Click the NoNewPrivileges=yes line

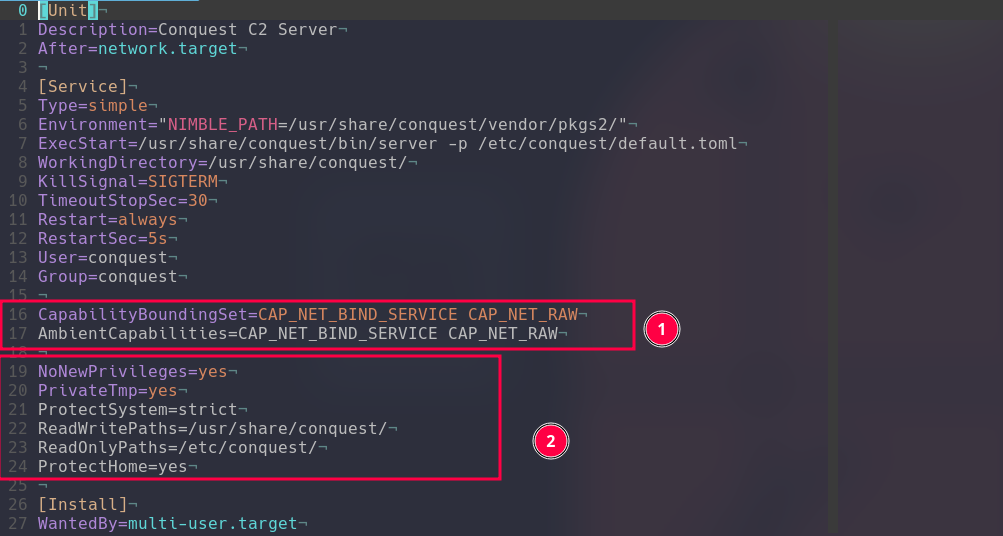click(x=132, y=371)
